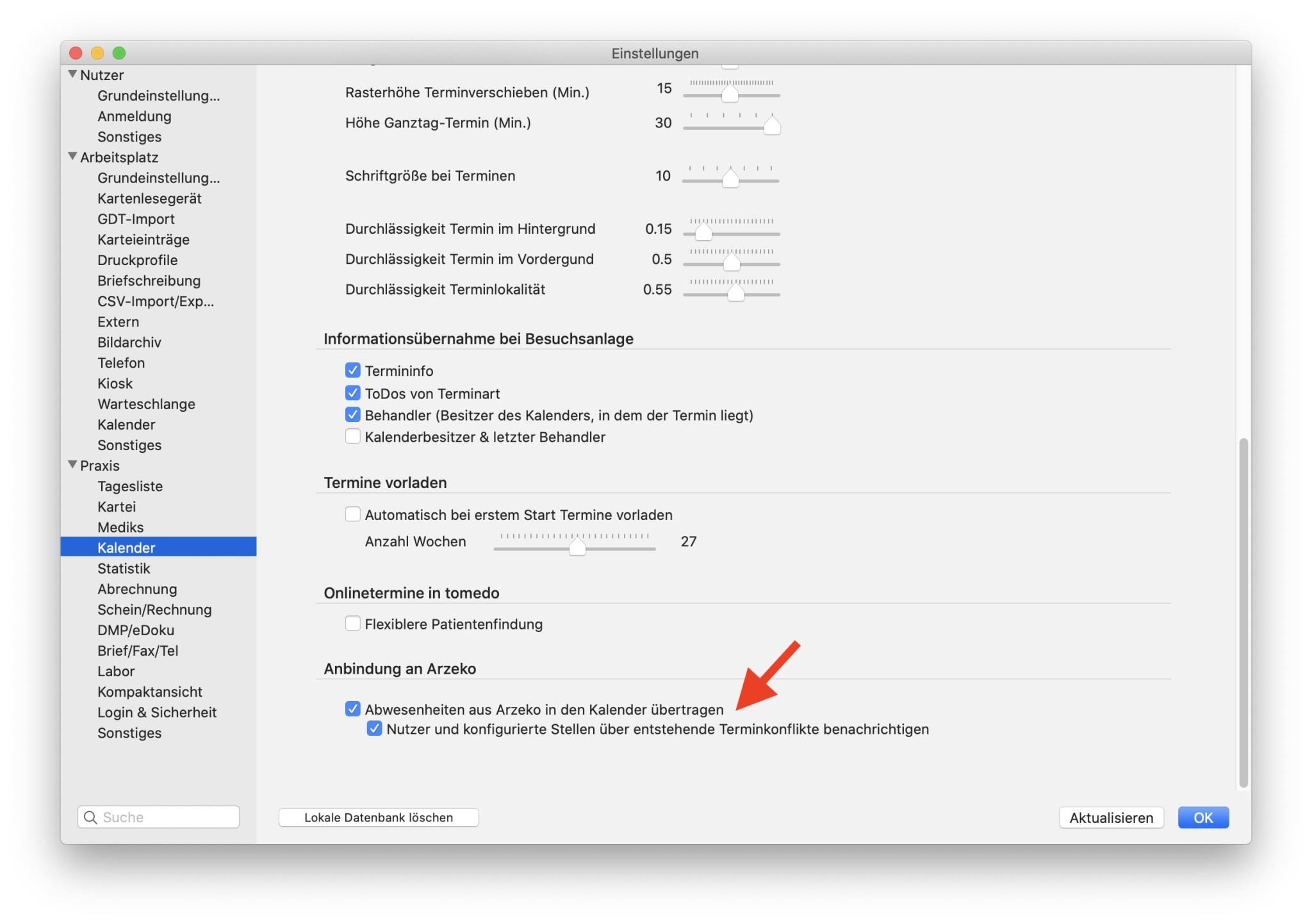1312x924 pixels.
Task: Click the Aktualisieren button
Action: pyautogui.click(x=1111, y=818)
